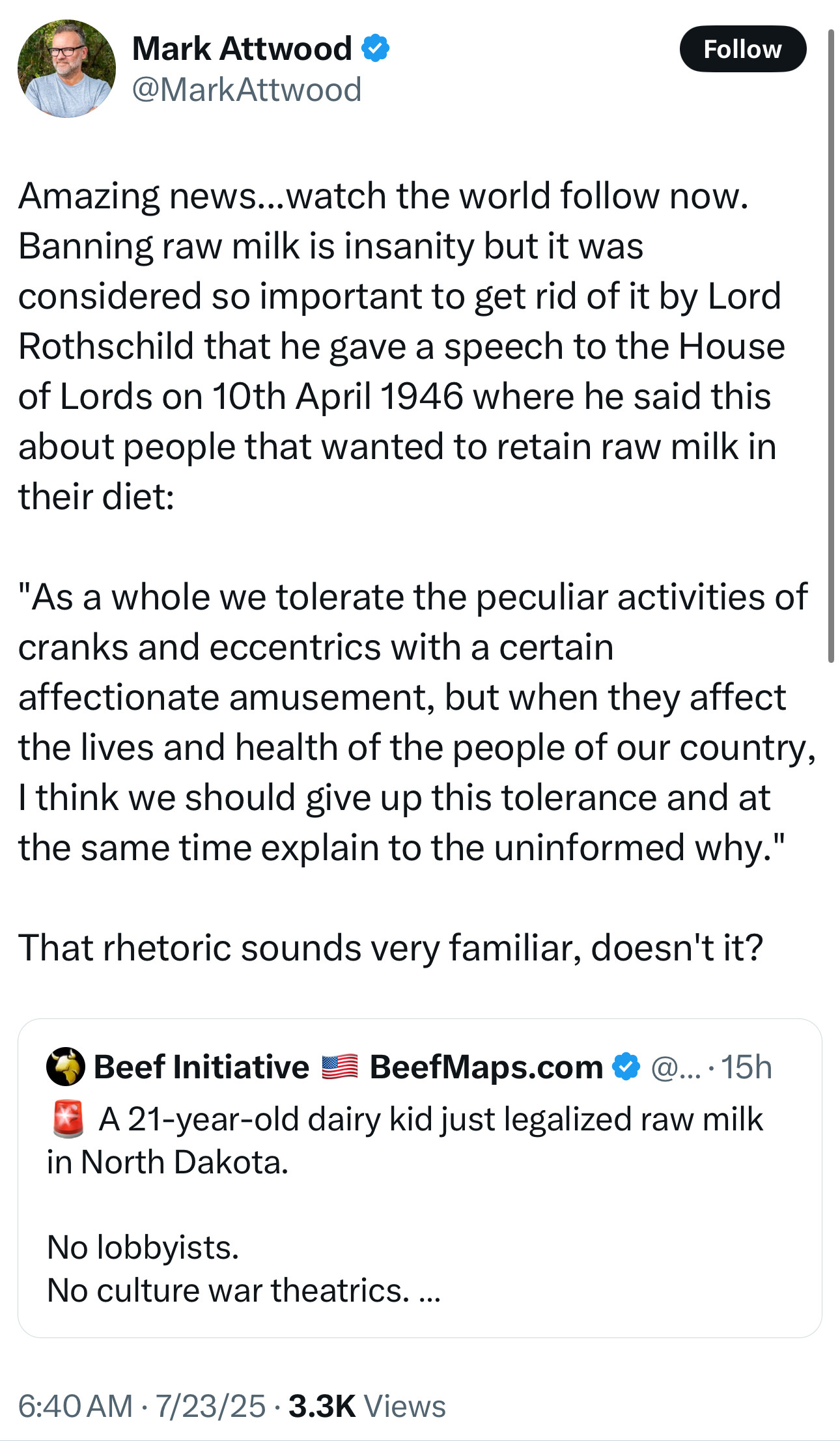
Task: Open the Beef Initiative avatar icon
Action: tap(65, 1067)
